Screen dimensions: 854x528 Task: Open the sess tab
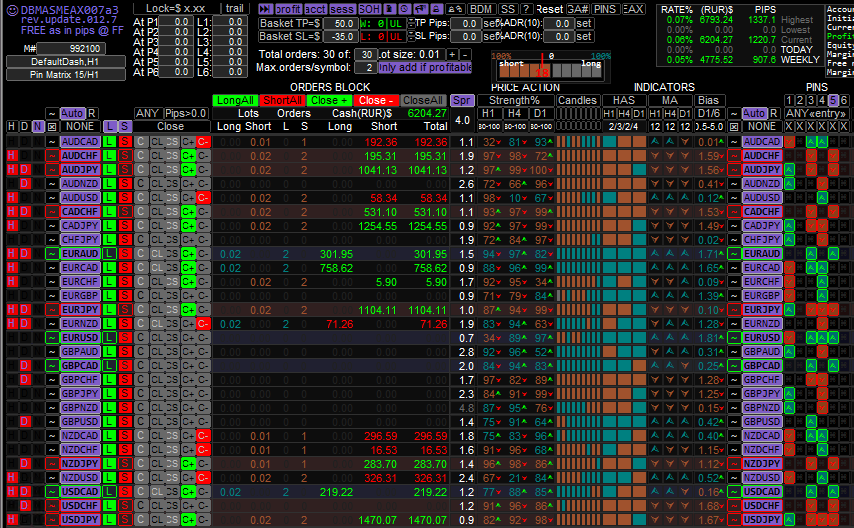(x=342, y=9)
